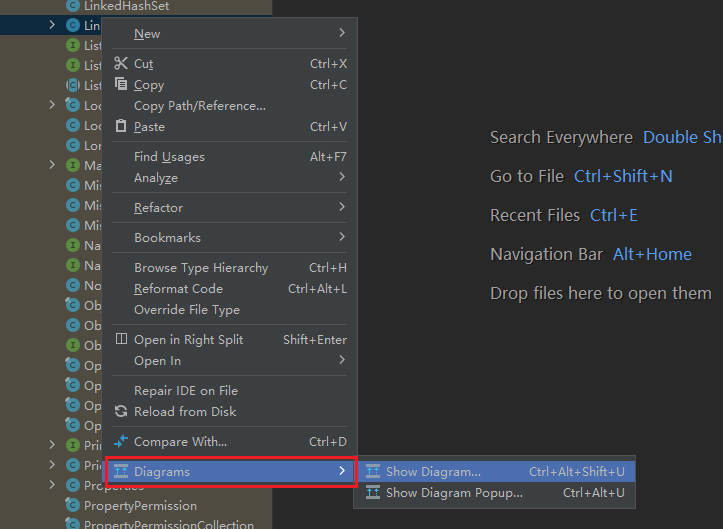Image resolution: width=723 pixels, height=529 pixels.
Task: Select Reformat Code menu entry
Action: 178,289
